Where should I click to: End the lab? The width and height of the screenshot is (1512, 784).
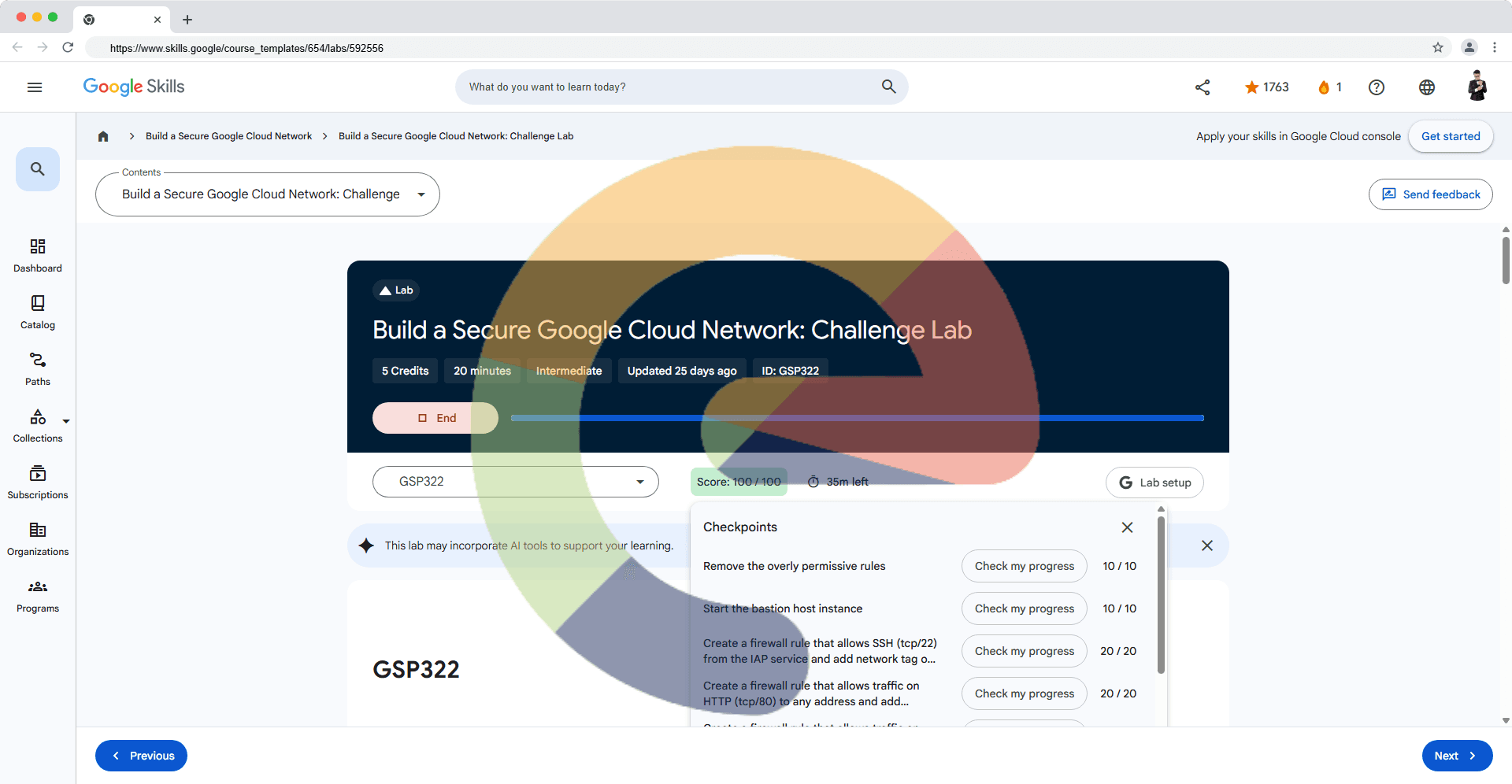click(435, 418)
